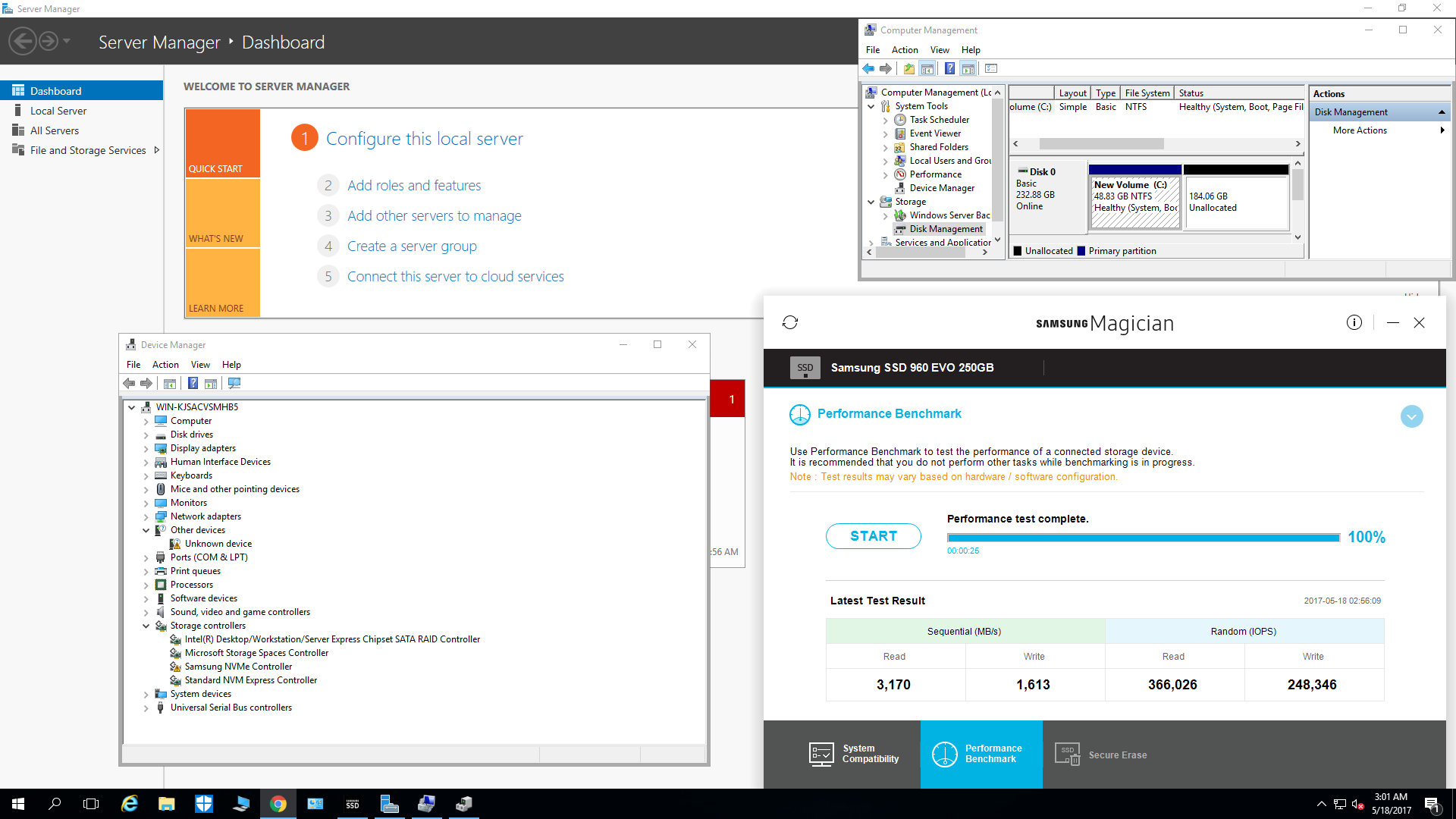Select Samsung NVMe Controller entry

click(238, 667)
